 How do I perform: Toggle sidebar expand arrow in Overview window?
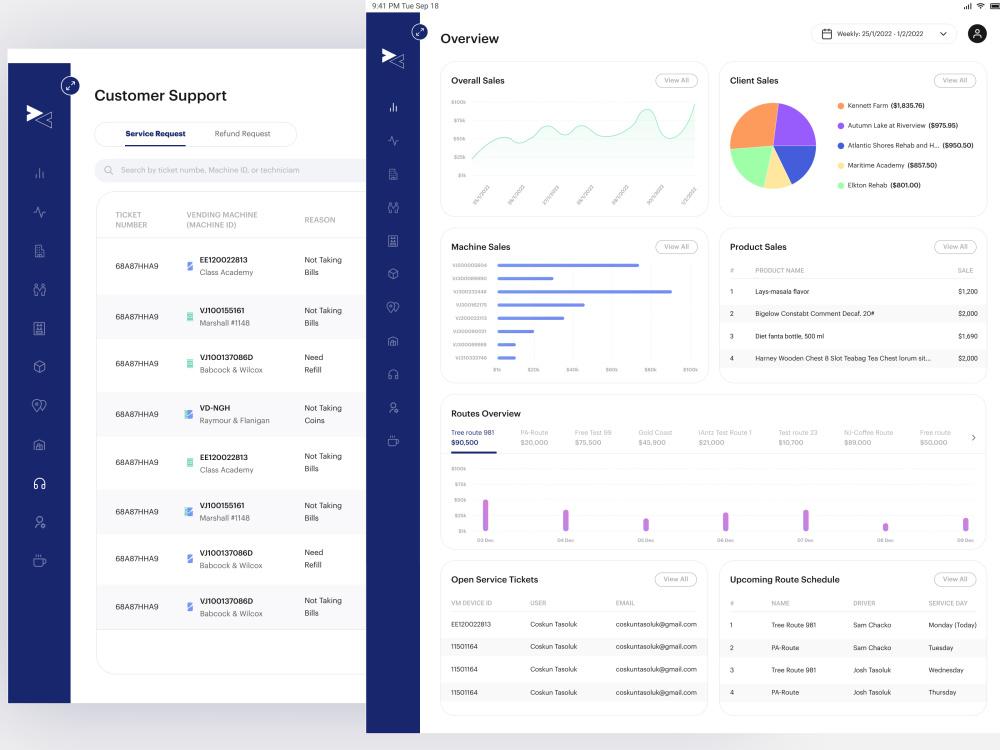[419, 31]
